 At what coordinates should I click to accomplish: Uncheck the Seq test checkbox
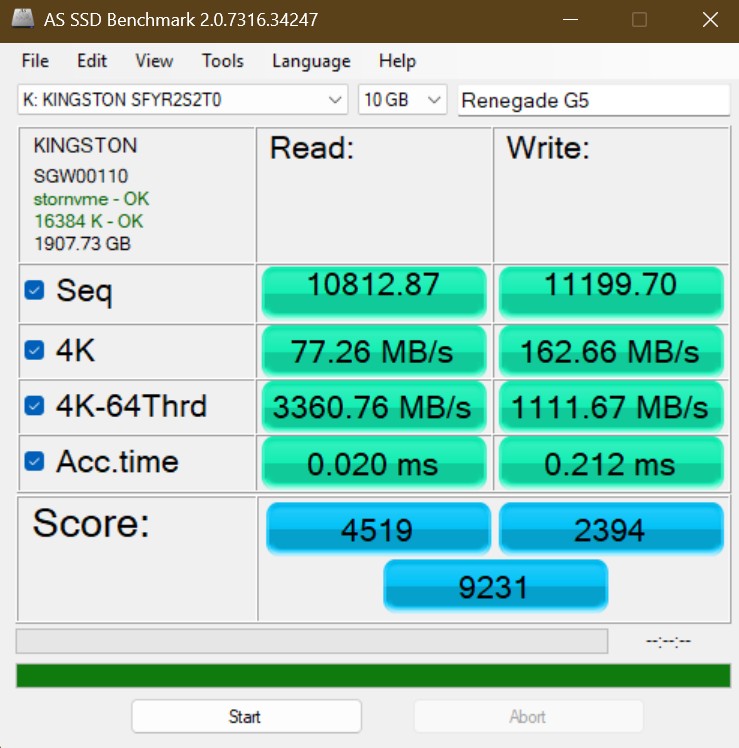(x=34, y=290)
